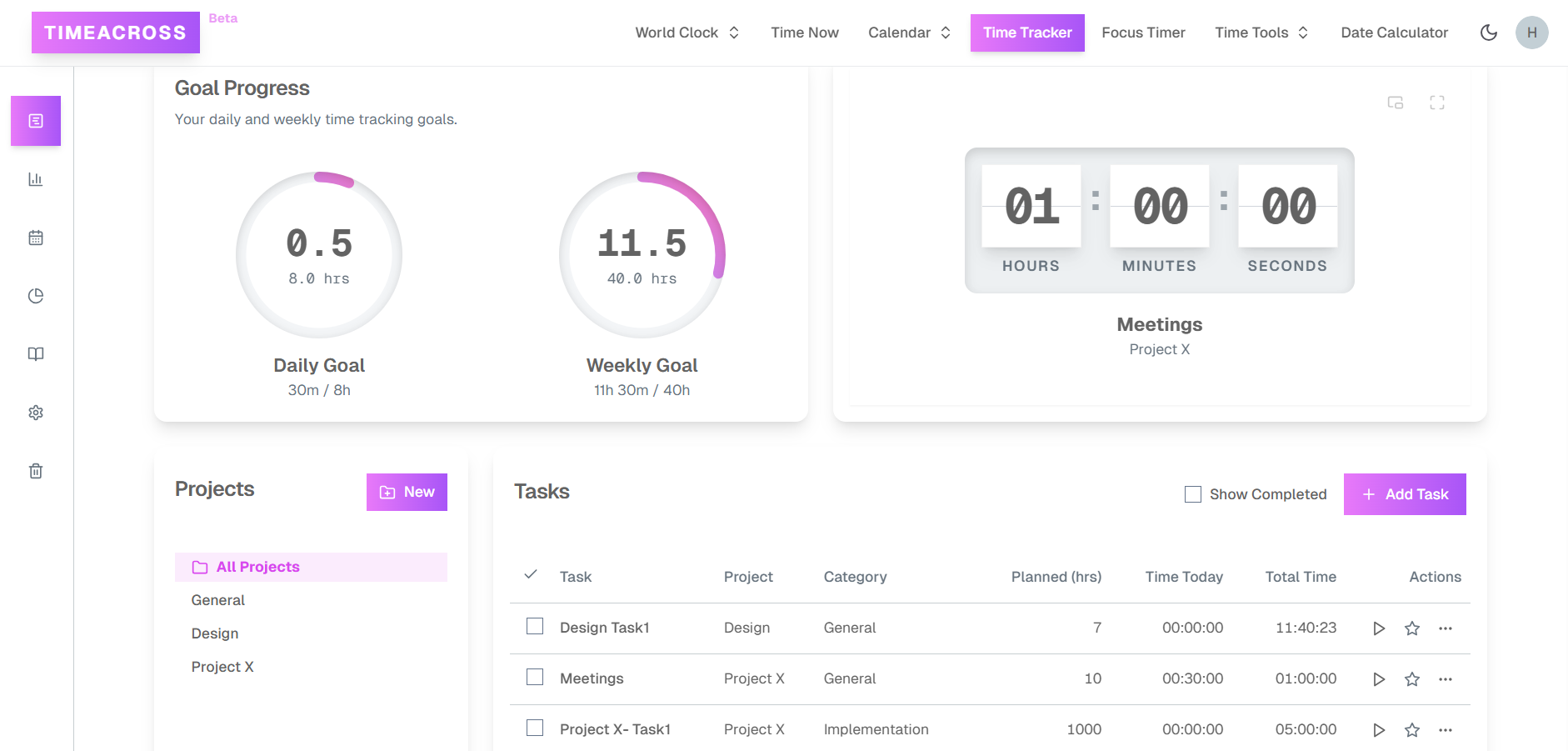Select All Projects in project list
1568x751 pixels.
311,567
